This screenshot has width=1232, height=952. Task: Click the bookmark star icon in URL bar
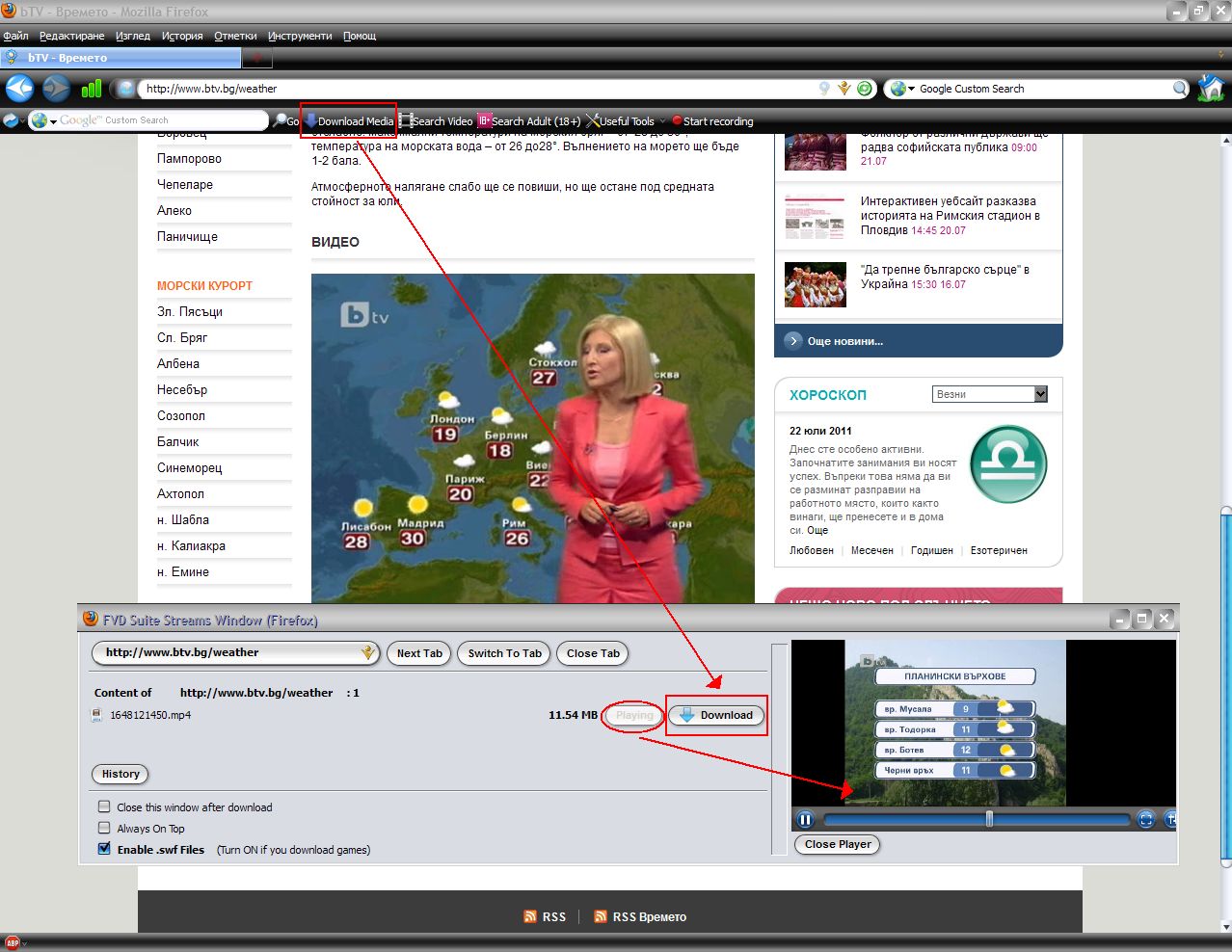pos(844,89)
